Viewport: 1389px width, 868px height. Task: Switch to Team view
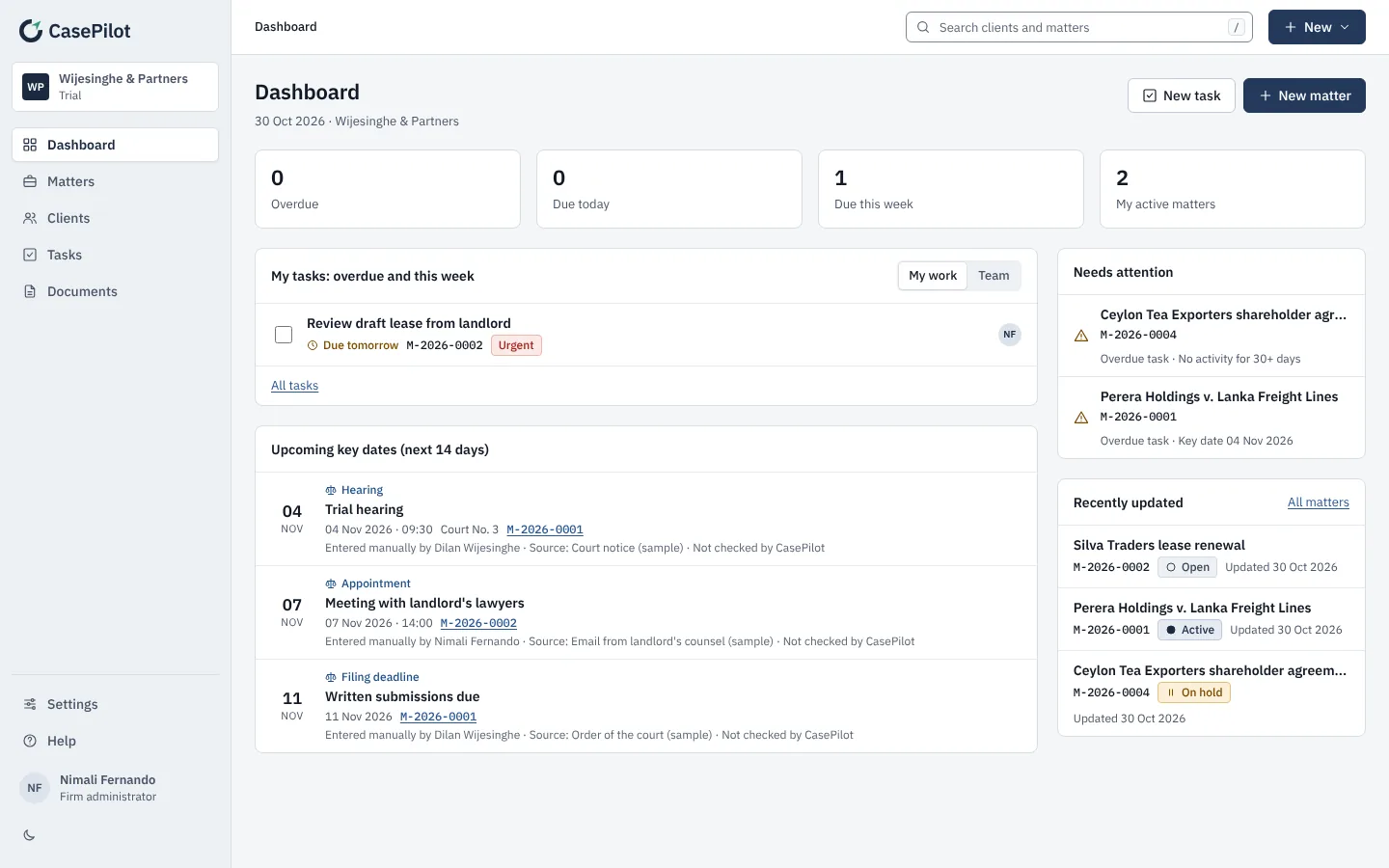tap(994, 276)
